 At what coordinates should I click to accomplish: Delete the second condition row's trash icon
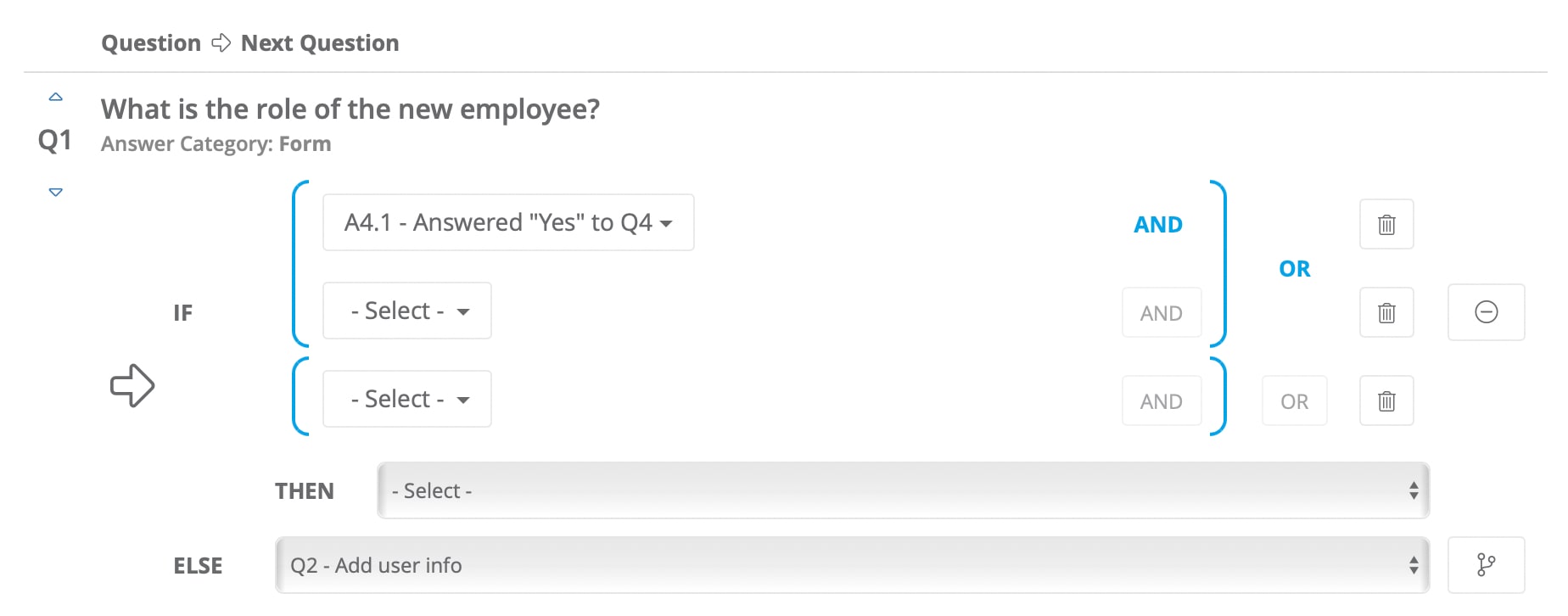tap(1386, 312)
